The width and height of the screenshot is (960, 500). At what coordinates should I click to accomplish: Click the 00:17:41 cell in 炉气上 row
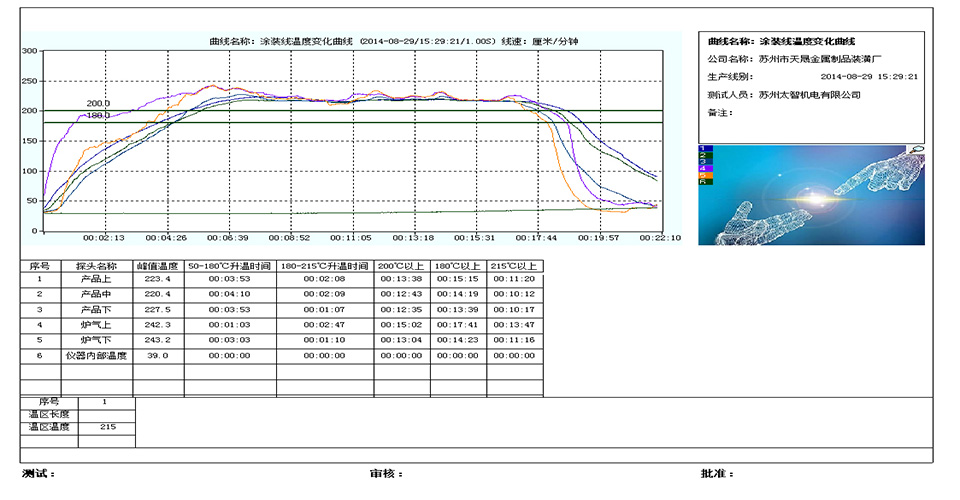coord(457,325)
